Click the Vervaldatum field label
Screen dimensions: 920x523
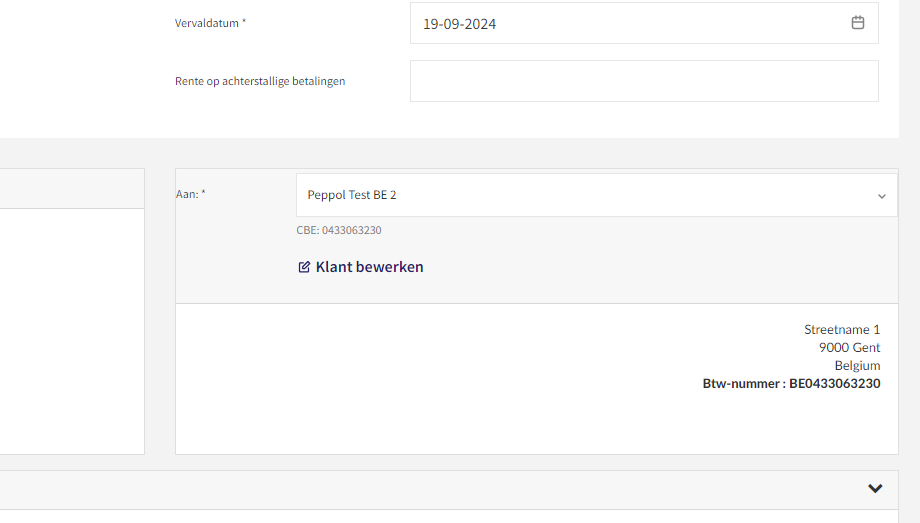click(x=208, y=23)
